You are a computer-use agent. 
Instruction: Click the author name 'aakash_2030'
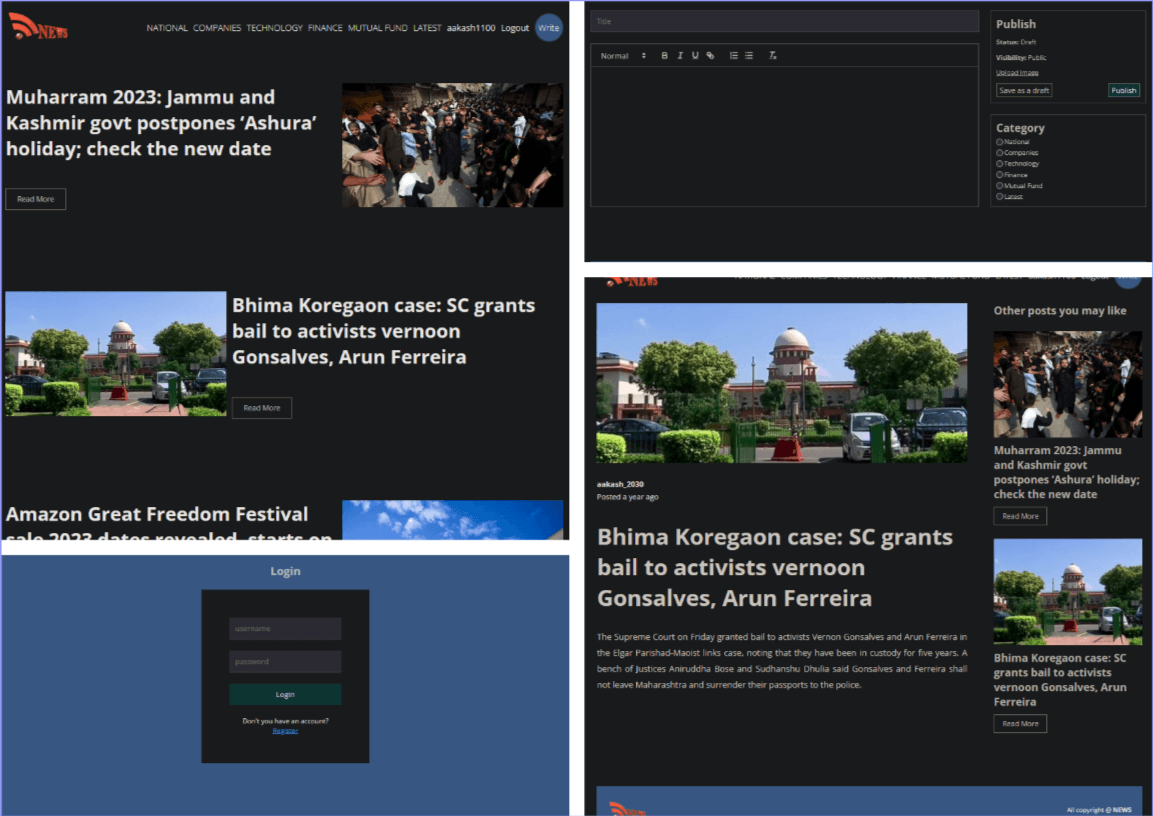pyautogui.click(x=620, y=484)
